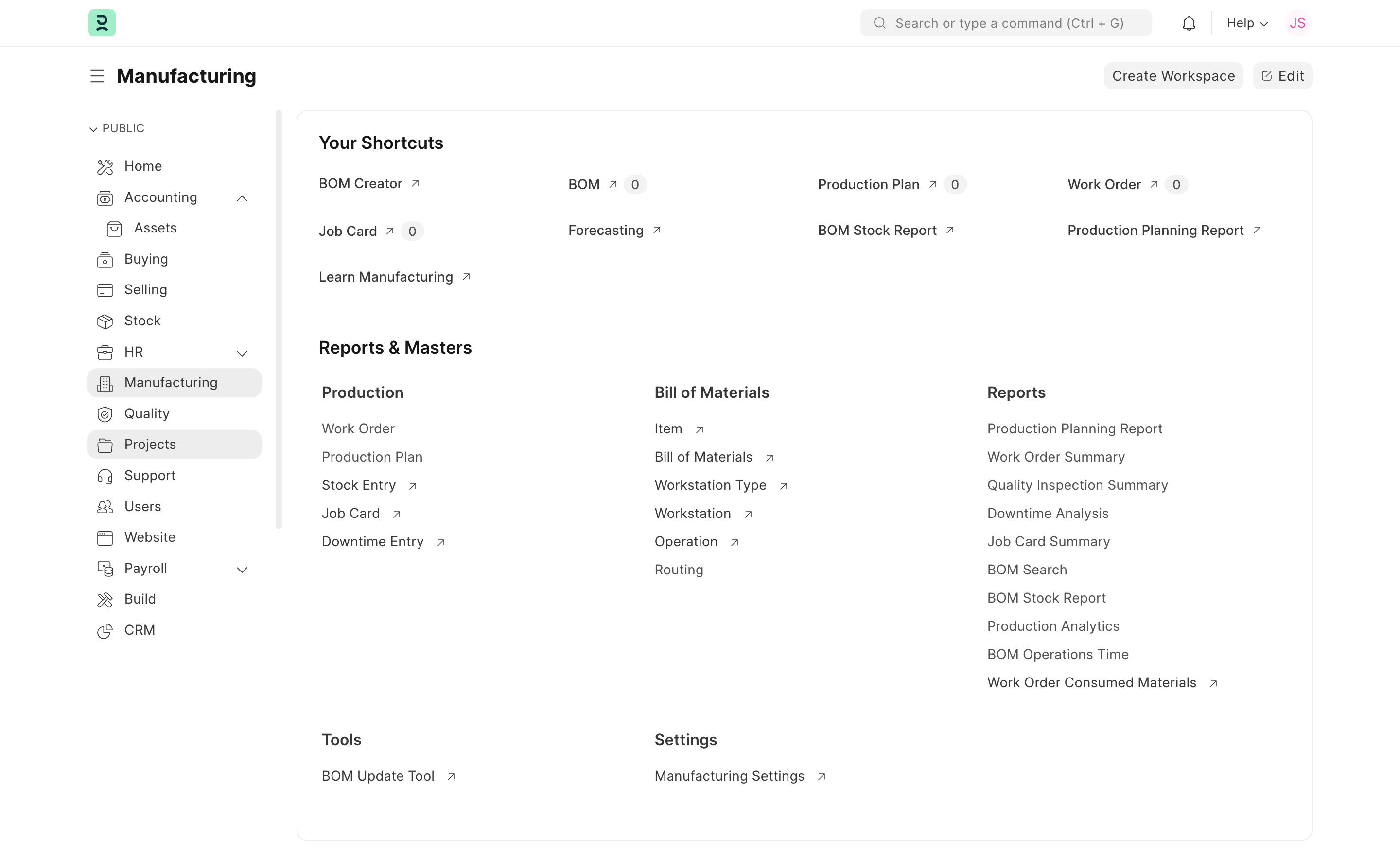1400x856 pixels.
Task: Open the notifications bell
Action: [x=1189, y=23]
